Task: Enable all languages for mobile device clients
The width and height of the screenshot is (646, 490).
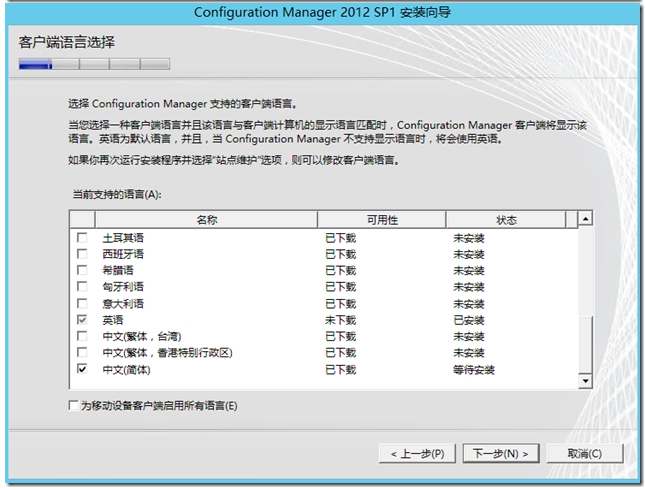Action: tap(73, 406)
